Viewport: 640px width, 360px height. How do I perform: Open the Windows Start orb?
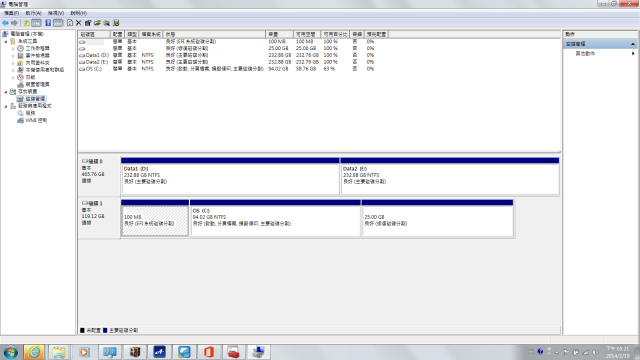(x=11, y=352)
